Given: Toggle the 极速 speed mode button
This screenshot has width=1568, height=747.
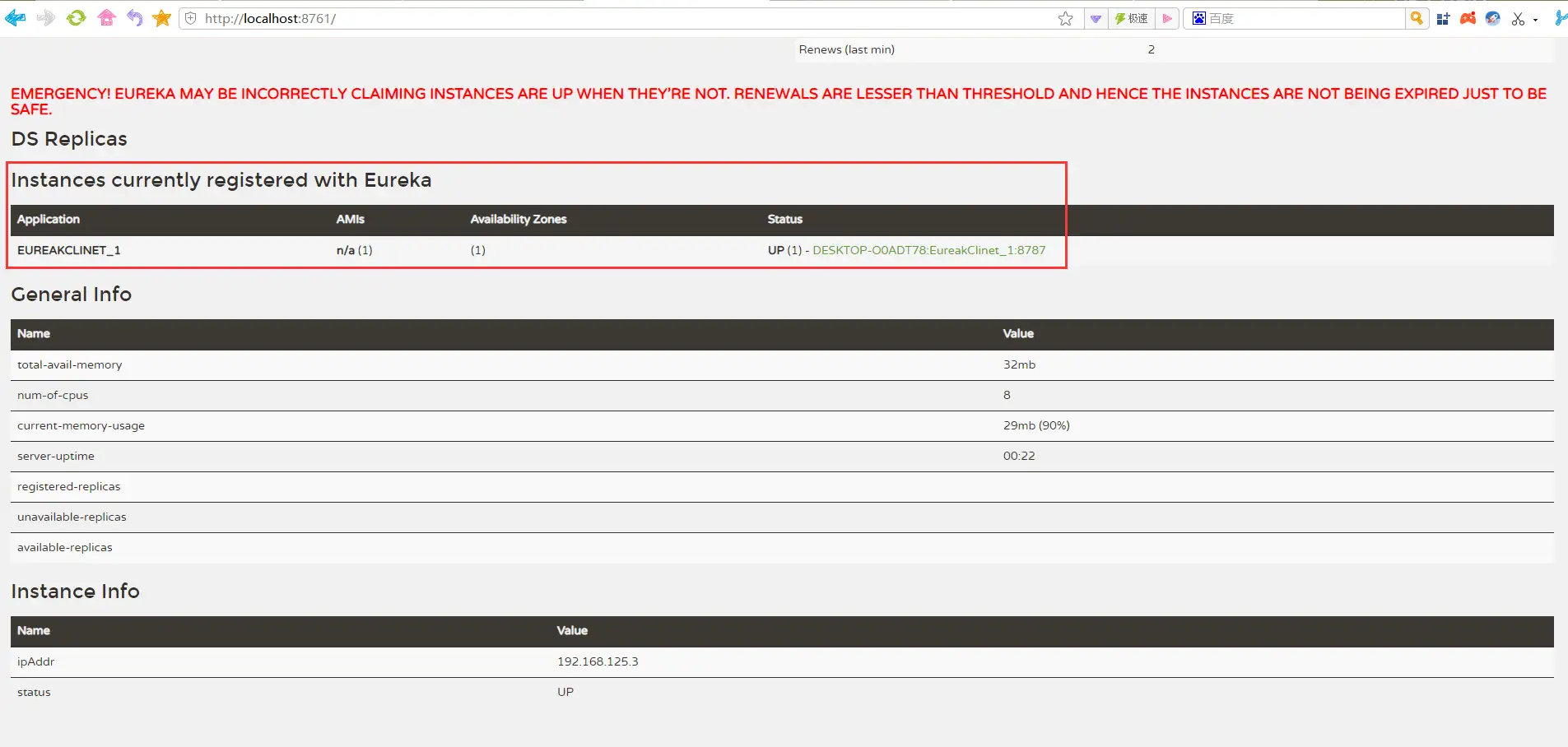Looking at the screenshot, I should pyautogui.click(x=1132, y=18).
